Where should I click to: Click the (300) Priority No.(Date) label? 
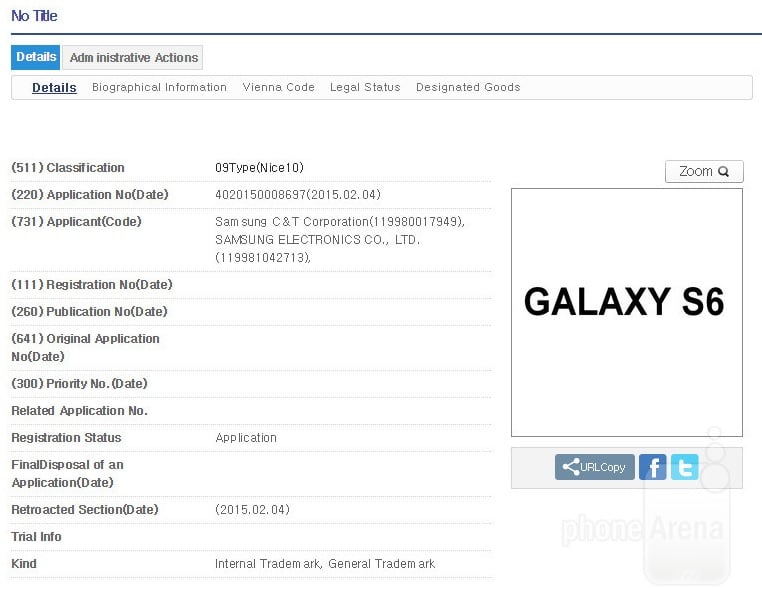pos(79,383)
